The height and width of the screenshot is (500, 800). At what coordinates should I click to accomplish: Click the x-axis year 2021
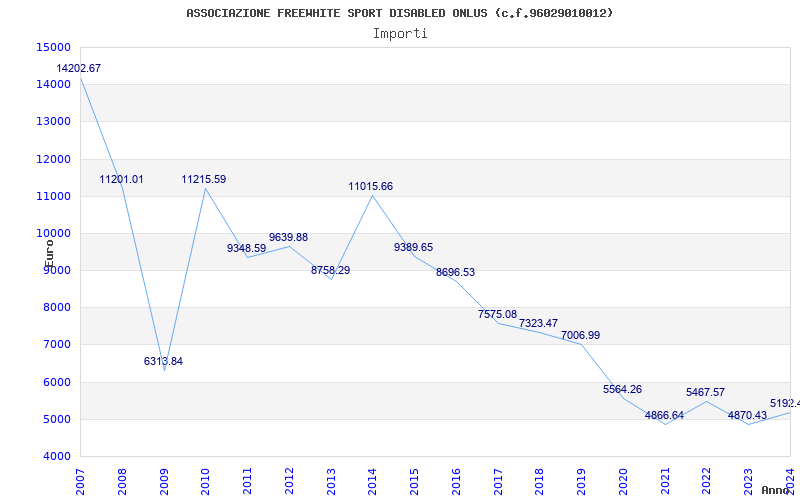click(x=665, y=482)
